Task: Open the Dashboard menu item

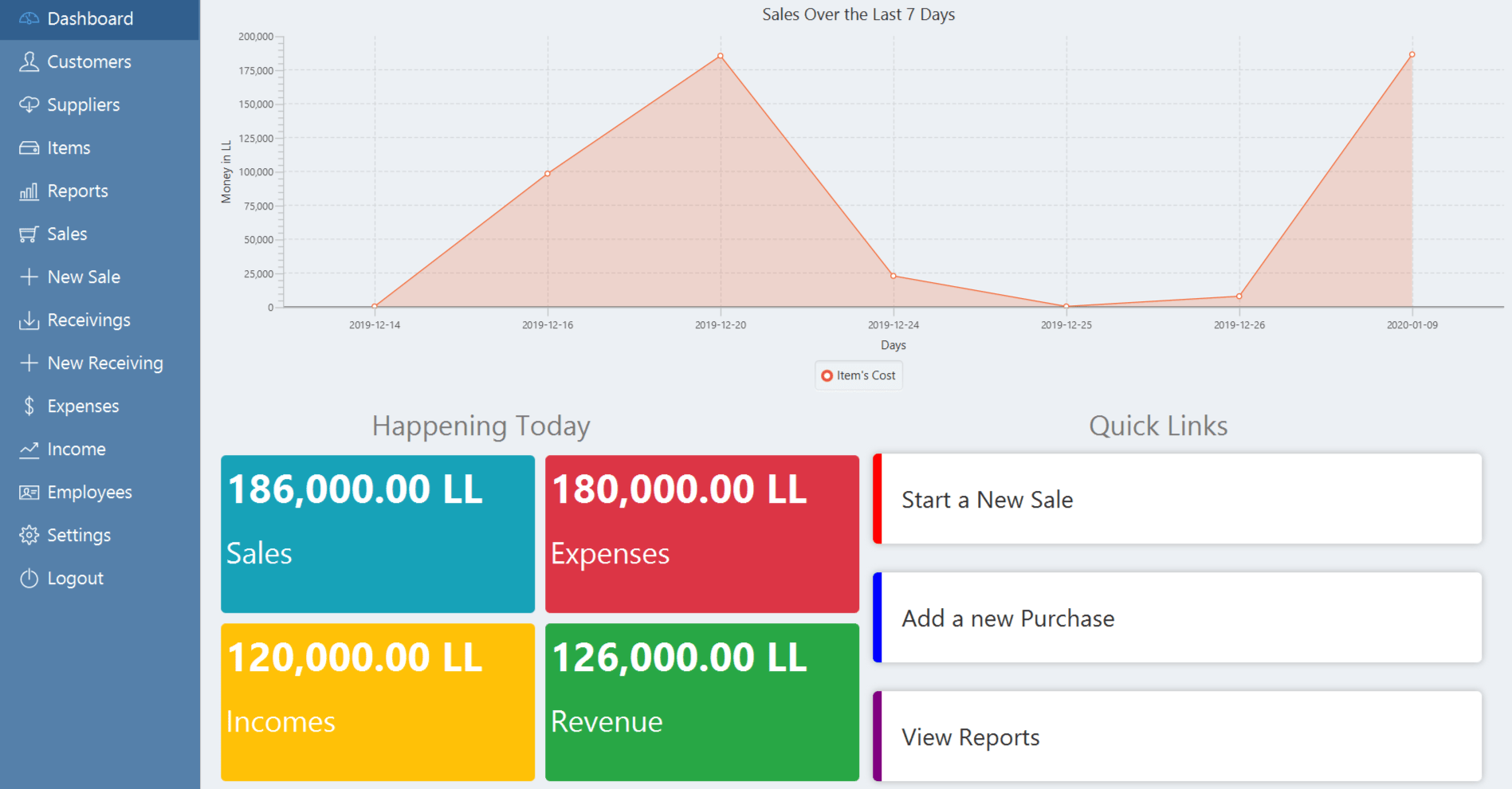Action: coord(90,19)
